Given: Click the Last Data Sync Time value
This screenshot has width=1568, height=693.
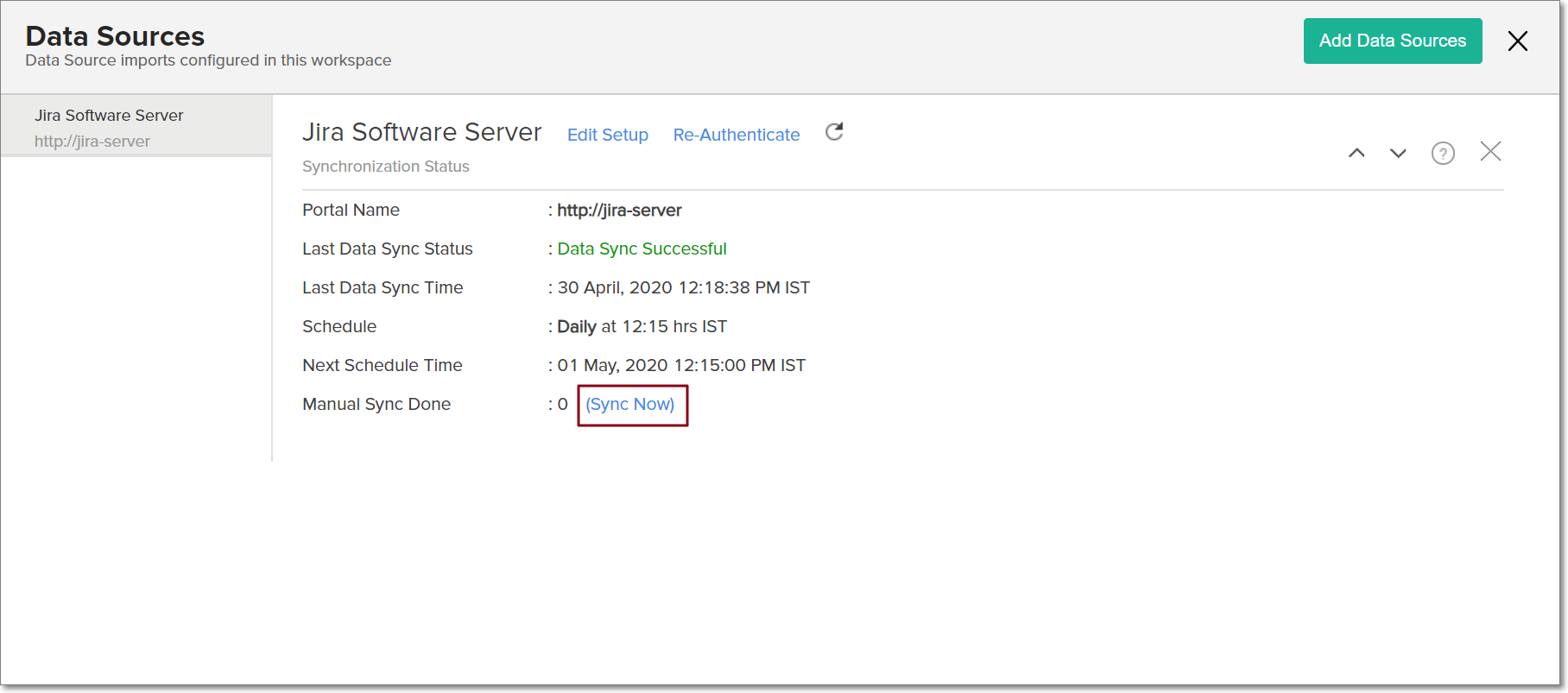Looking at the screenshot, I should (x=683, y=288).
